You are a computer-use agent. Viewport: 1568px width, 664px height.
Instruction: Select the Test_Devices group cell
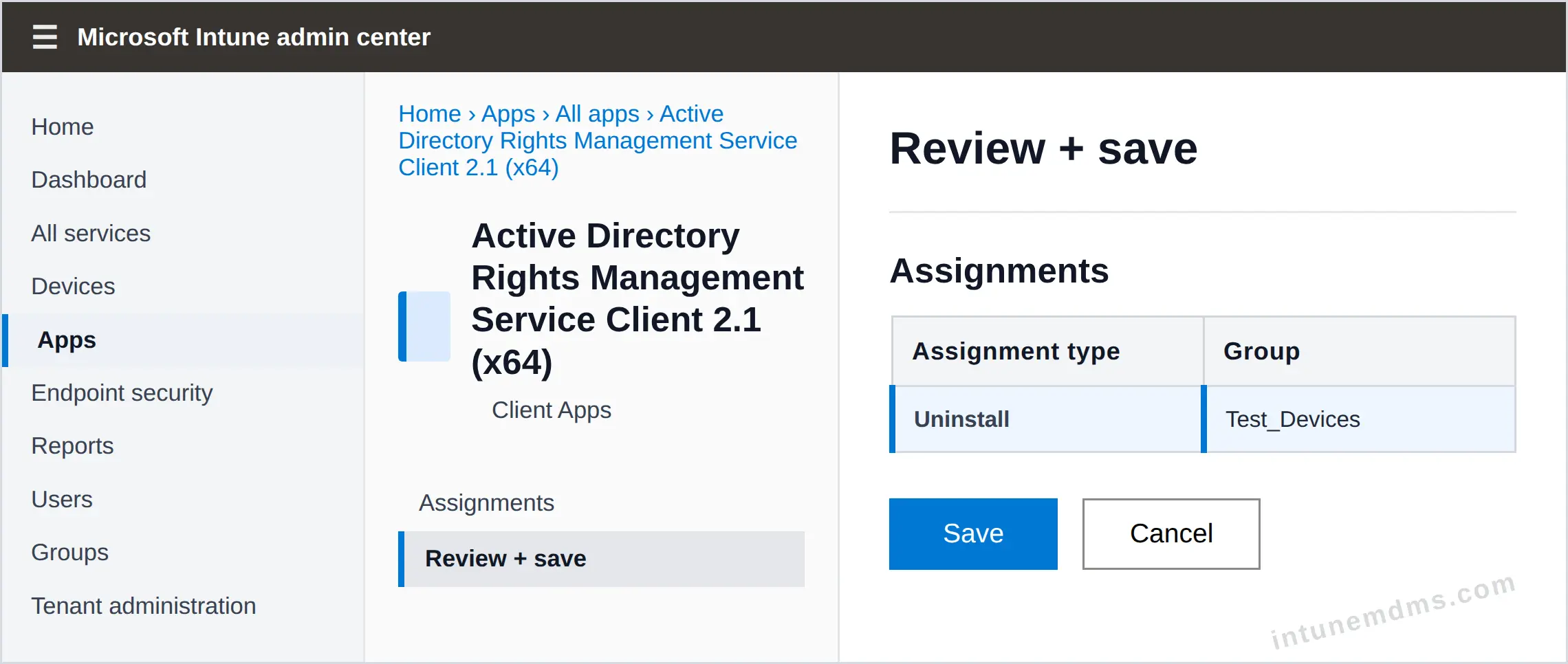point(1359,419)
